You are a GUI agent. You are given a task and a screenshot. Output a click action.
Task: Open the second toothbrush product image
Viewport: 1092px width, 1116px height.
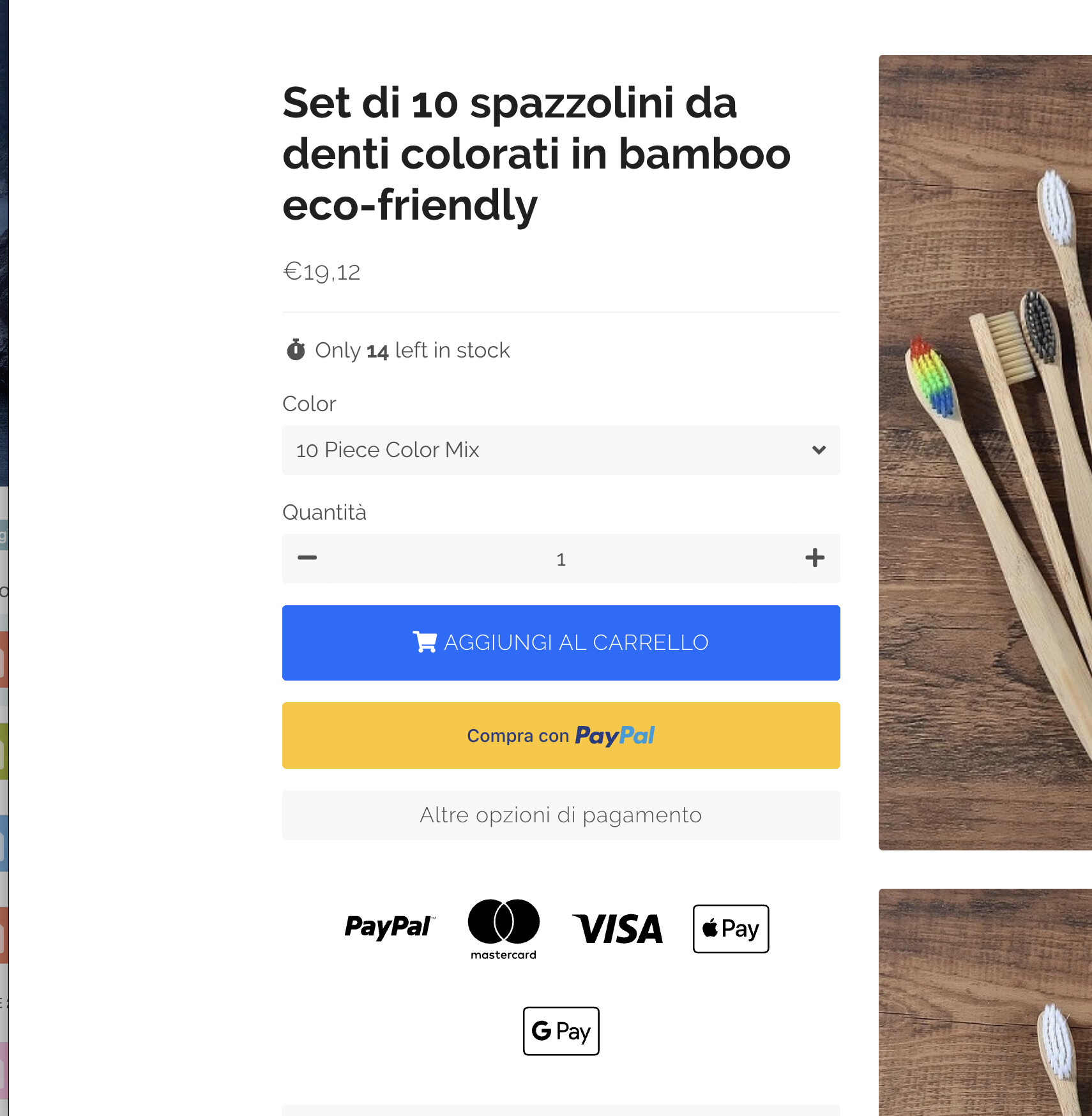click(985, 1002)
